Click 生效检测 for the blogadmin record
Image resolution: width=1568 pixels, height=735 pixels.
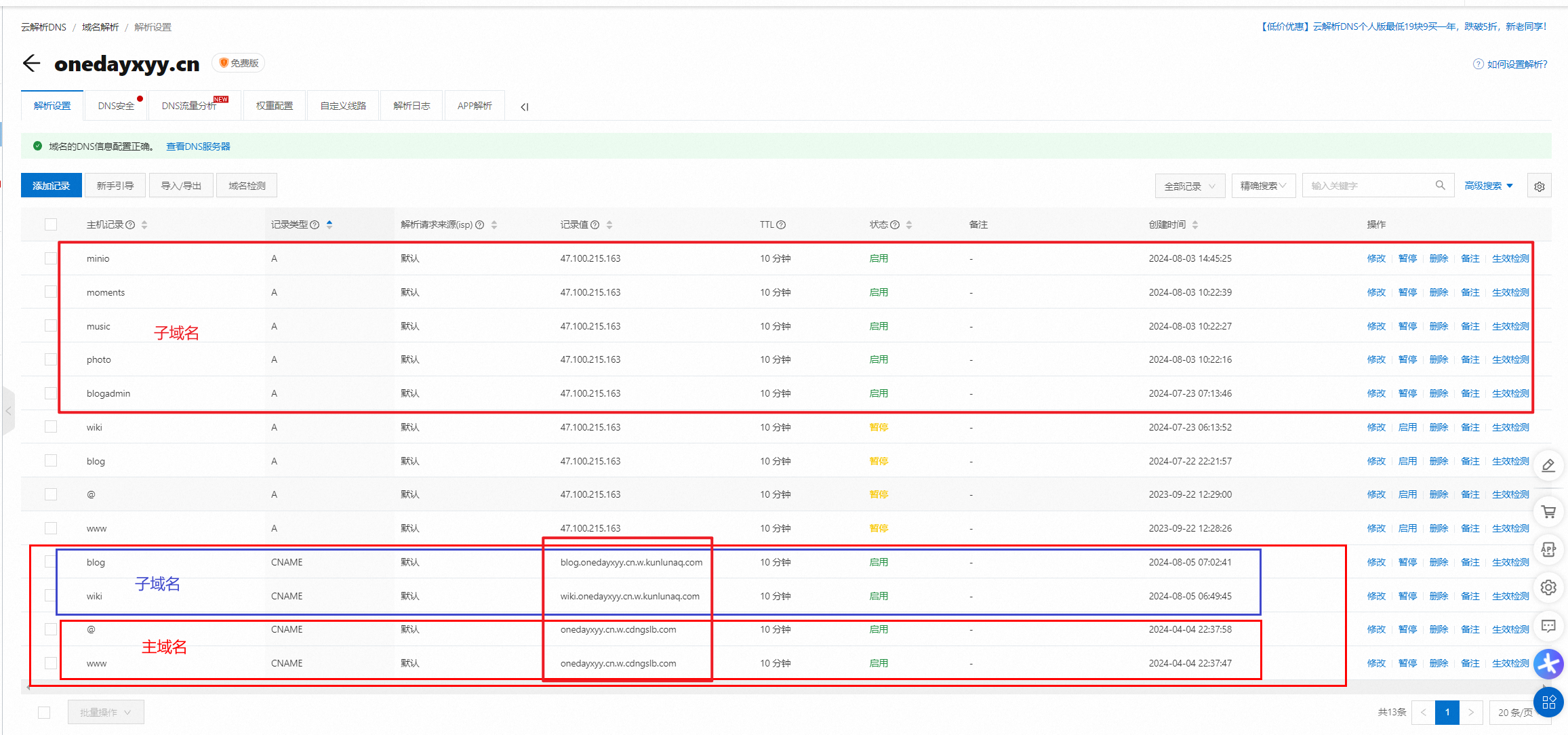pyautogui.click(x=1510, y=393)
